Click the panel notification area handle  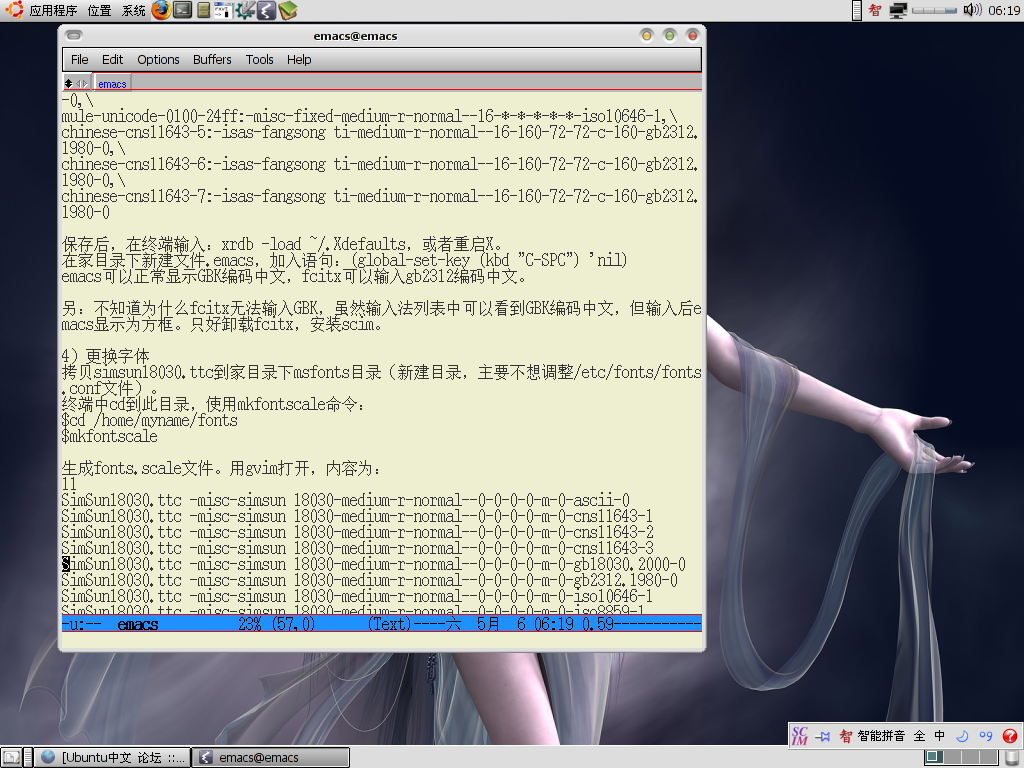pyautogui.click(x=857, y=10)
